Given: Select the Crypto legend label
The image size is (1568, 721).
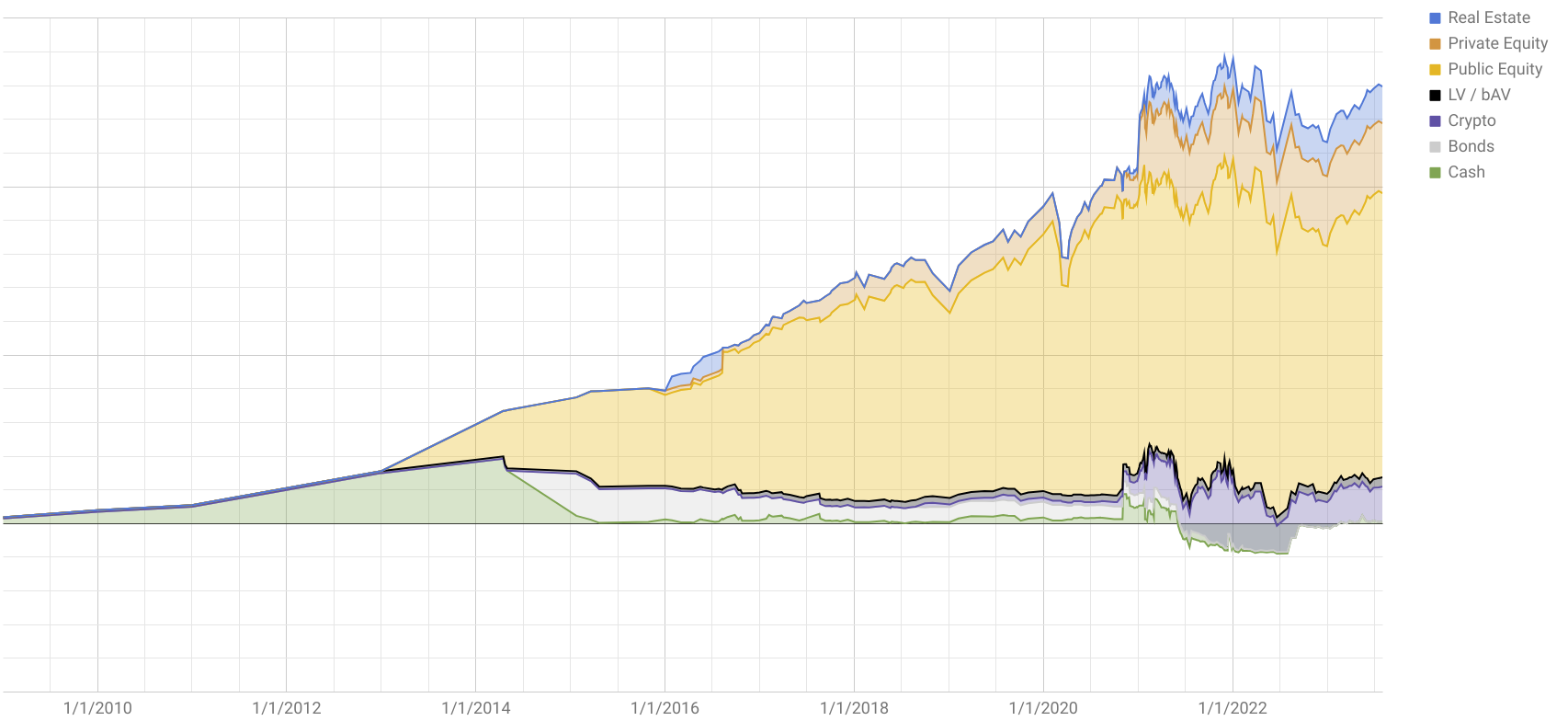Looking at the screenshot, I should [x=1471, y=120].
